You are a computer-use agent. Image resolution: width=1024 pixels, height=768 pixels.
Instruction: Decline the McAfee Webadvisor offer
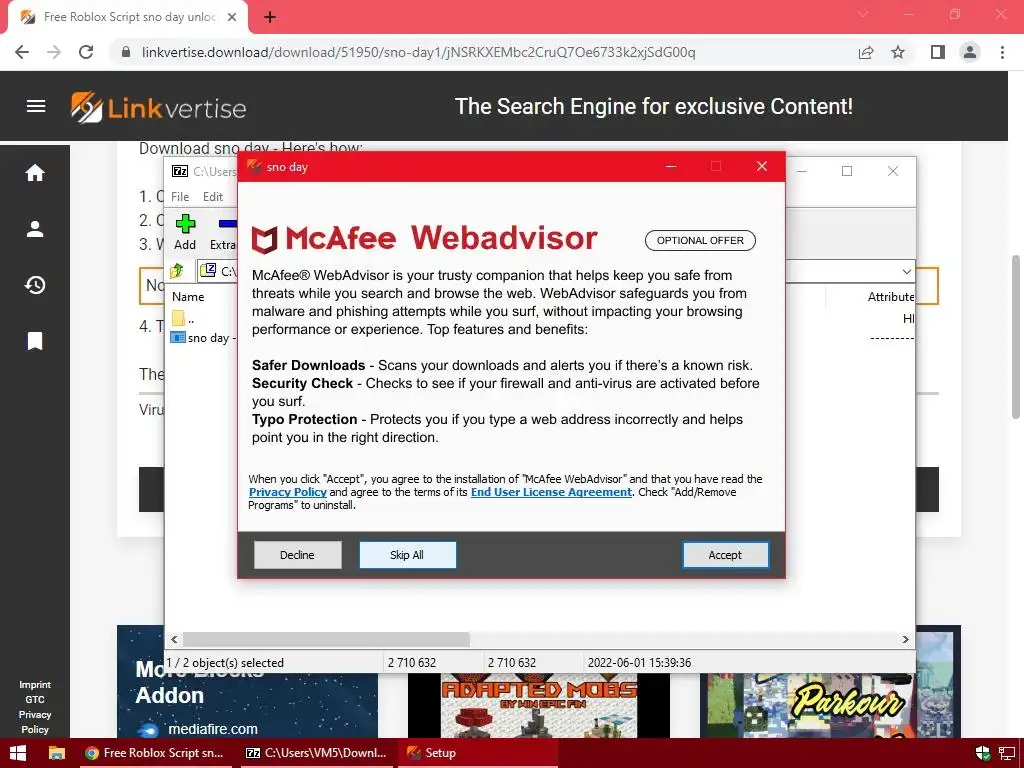297,554
